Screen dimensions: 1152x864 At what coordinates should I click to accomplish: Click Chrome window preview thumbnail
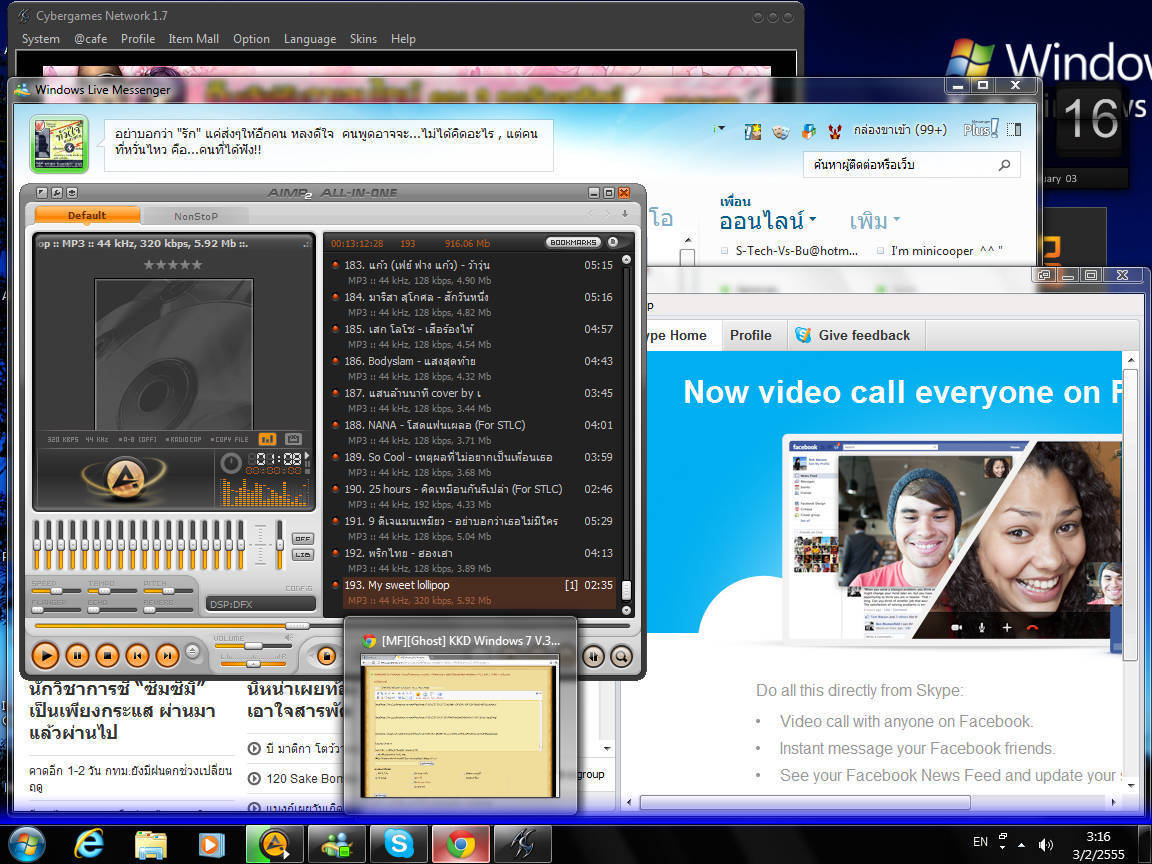[x=460, y=726]
